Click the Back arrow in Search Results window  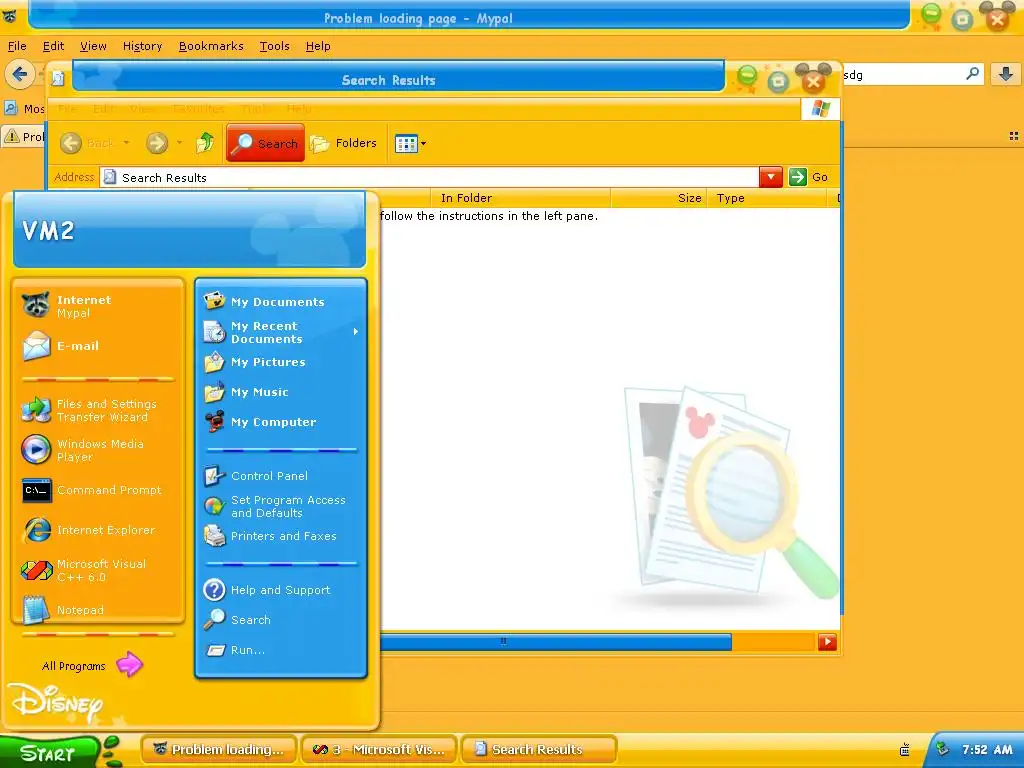[x=71, y=142]
